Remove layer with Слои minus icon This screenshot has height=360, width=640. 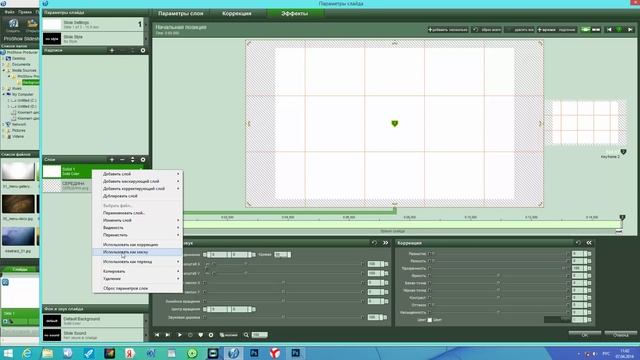pyautogui.click(x=122, y=160)
